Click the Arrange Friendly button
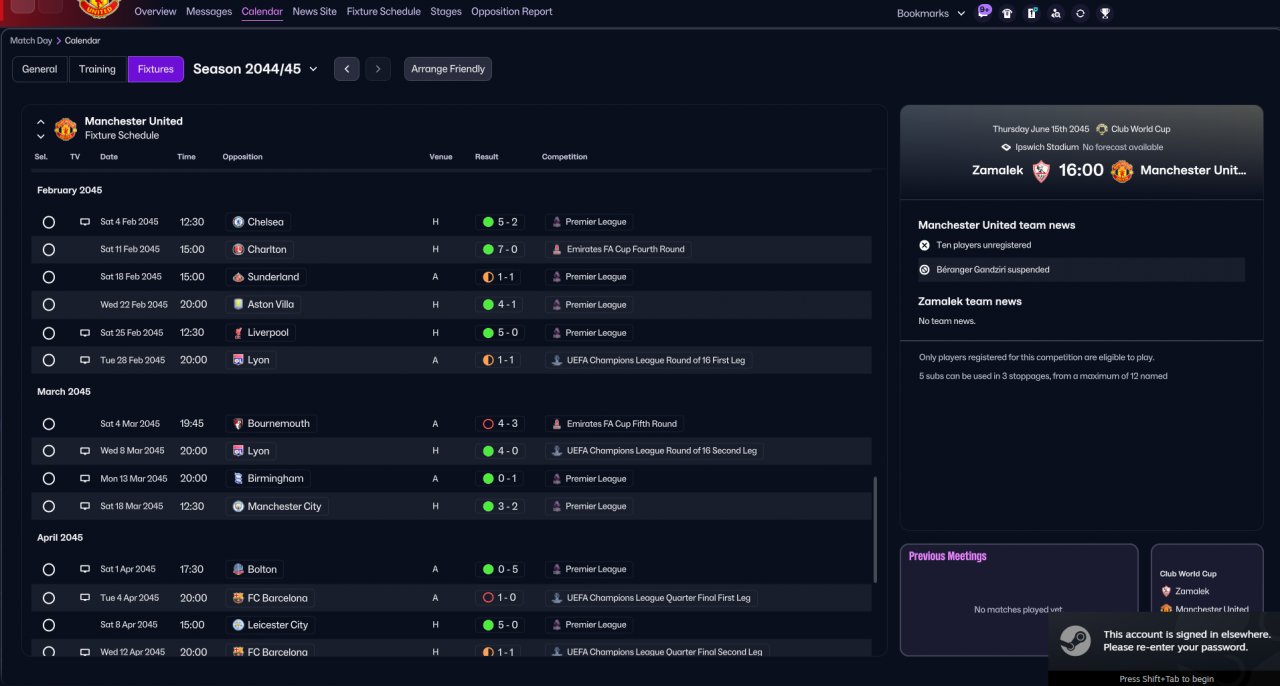Image resolution: width=1280 pixels, height=686 pixels. [448, 69]
